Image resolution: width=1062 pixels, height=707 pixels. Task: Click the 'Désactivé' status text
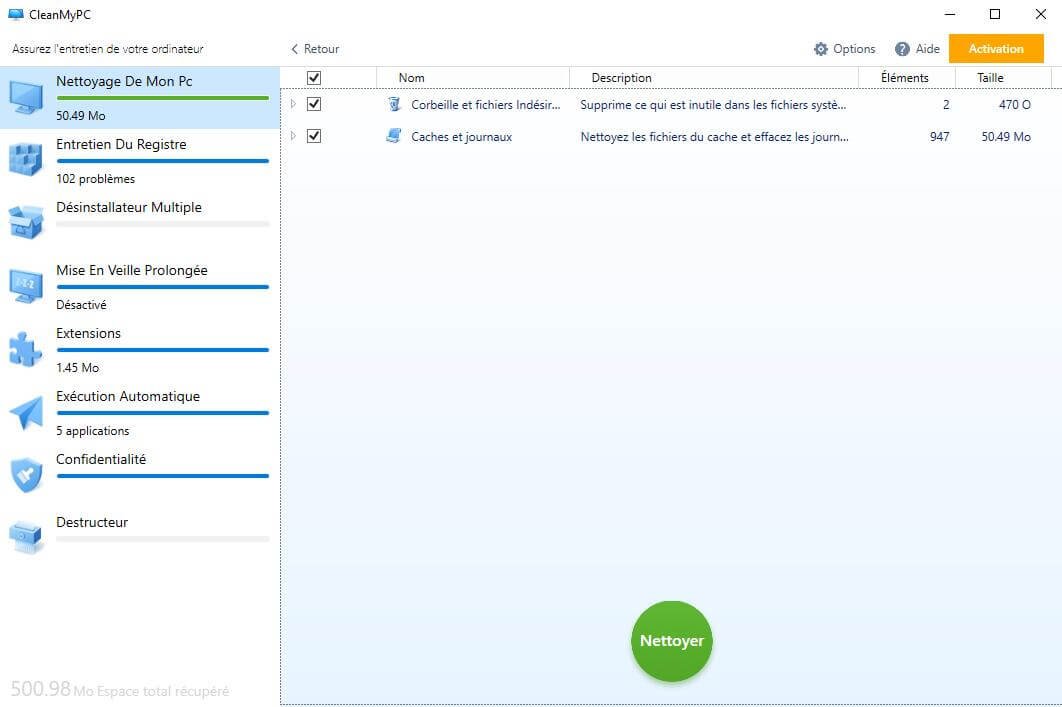tap(81, 305)
